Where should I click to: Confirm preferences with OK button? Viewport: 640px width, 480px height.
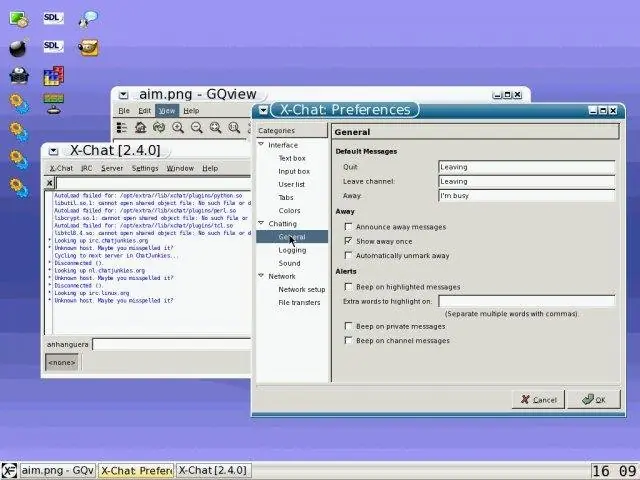point(594,400)
